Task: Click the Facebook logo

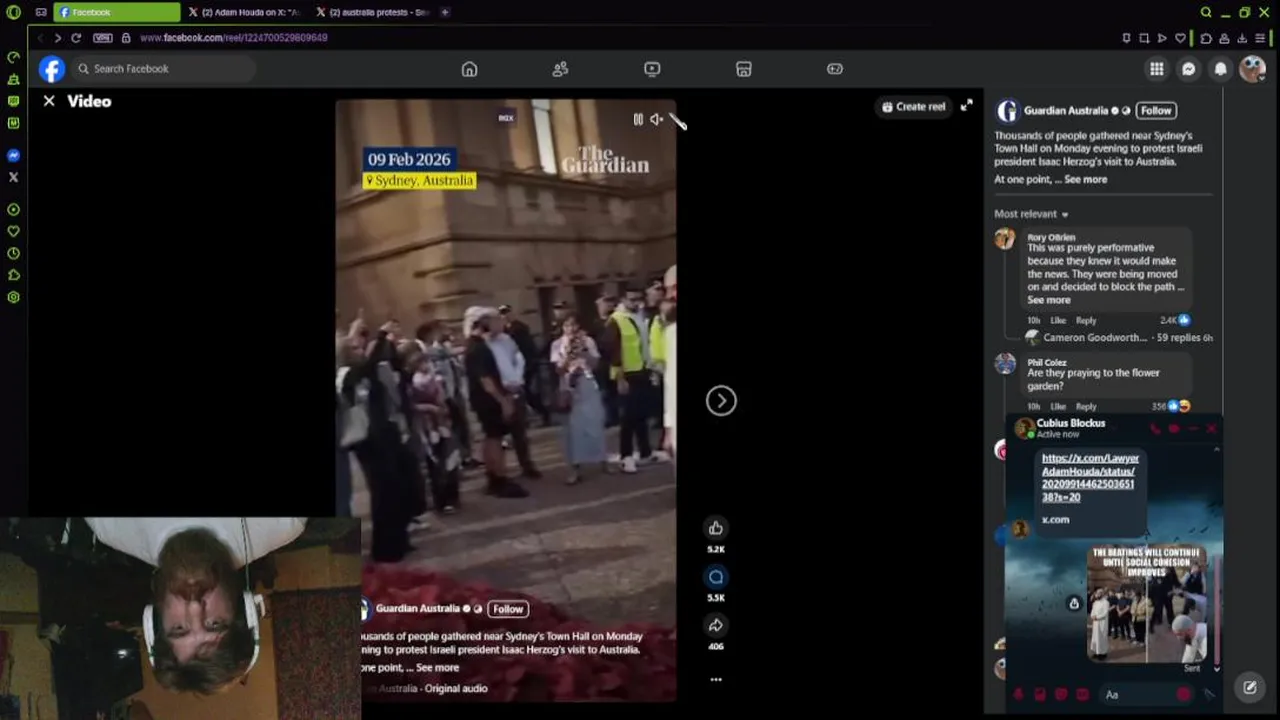Action: click(52, 69)
